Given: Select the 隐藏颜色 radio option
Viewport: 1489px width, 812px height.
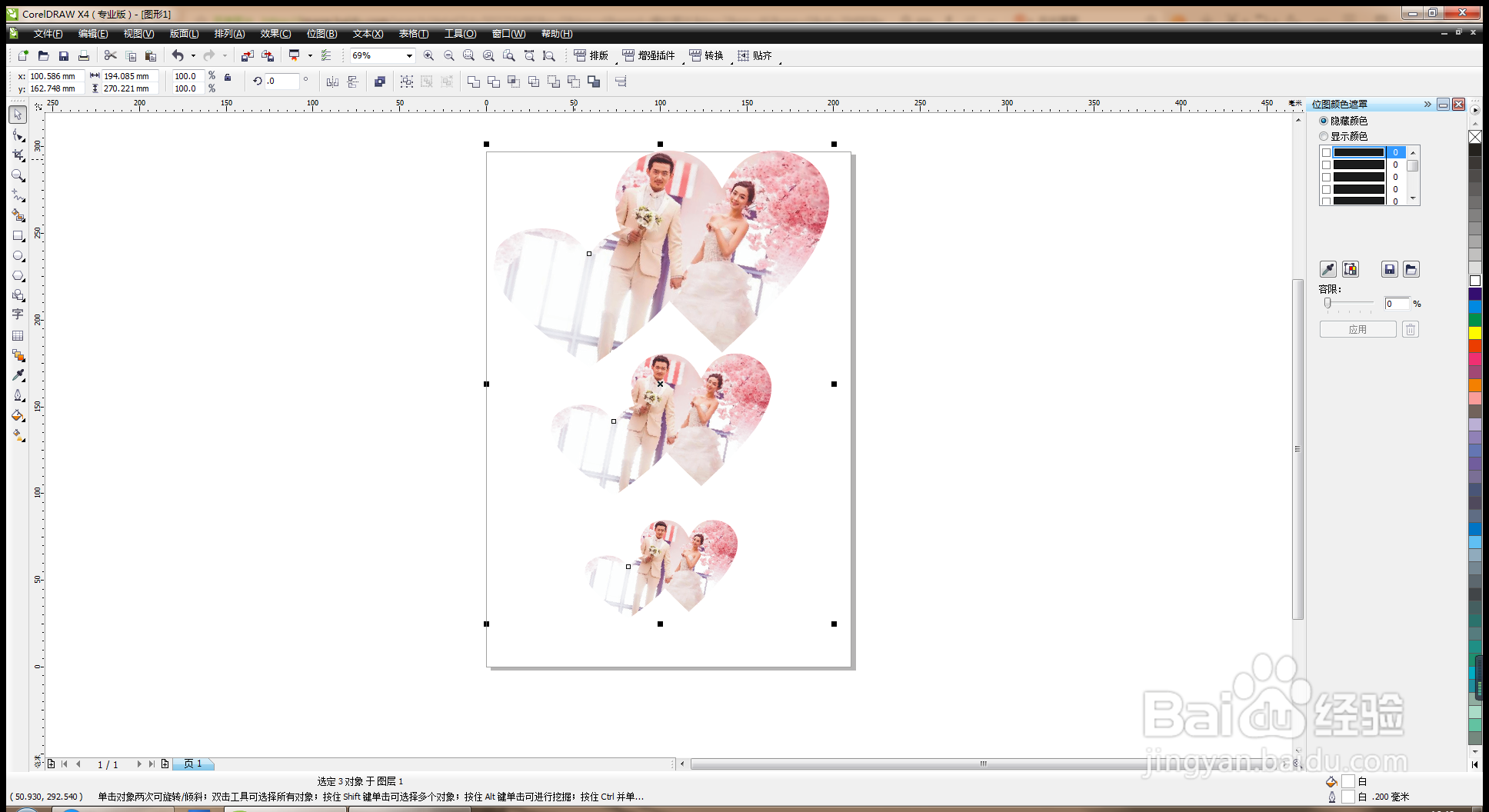Looking at the screenshot, I should (x=1324, y=121).
